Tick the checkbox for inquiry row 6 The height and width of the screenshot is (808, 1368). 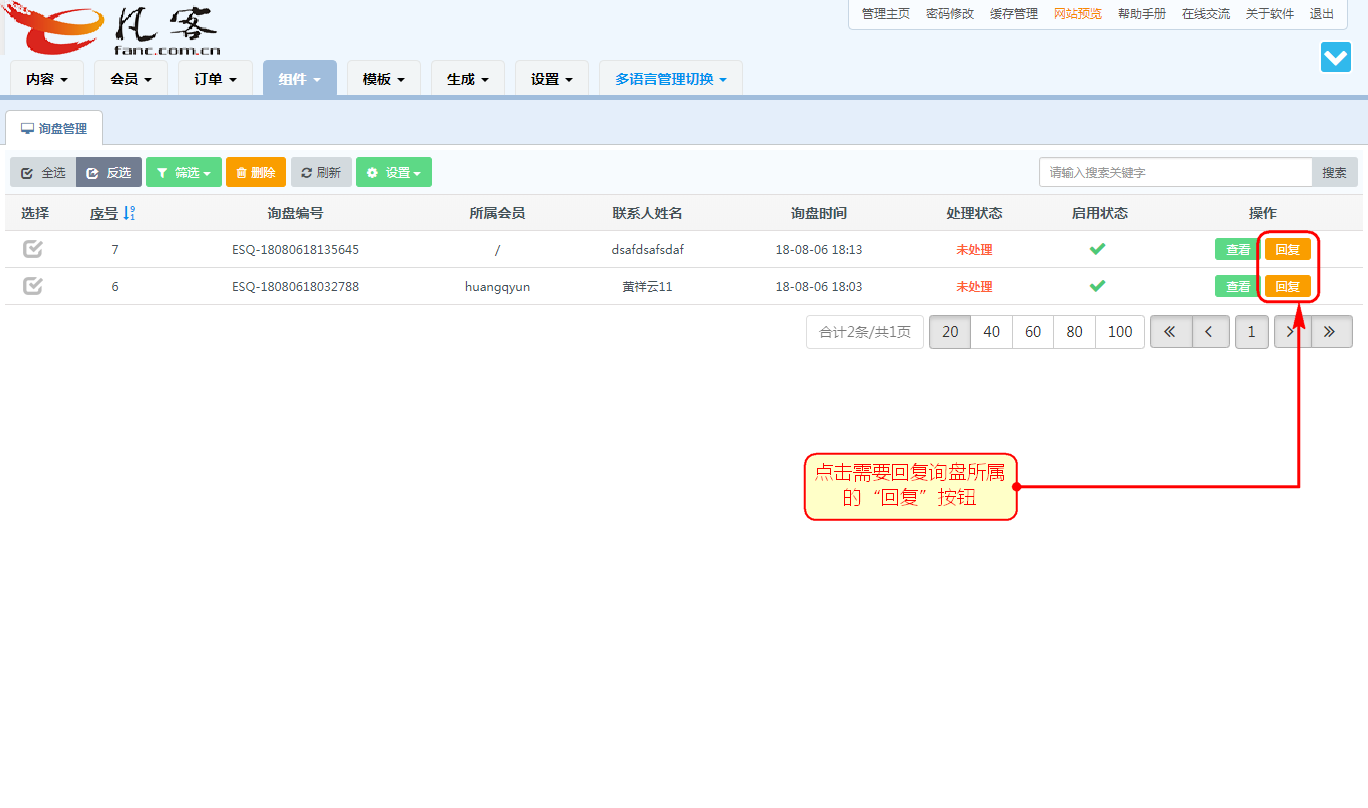pyautogui.click(x=33, y=286)
